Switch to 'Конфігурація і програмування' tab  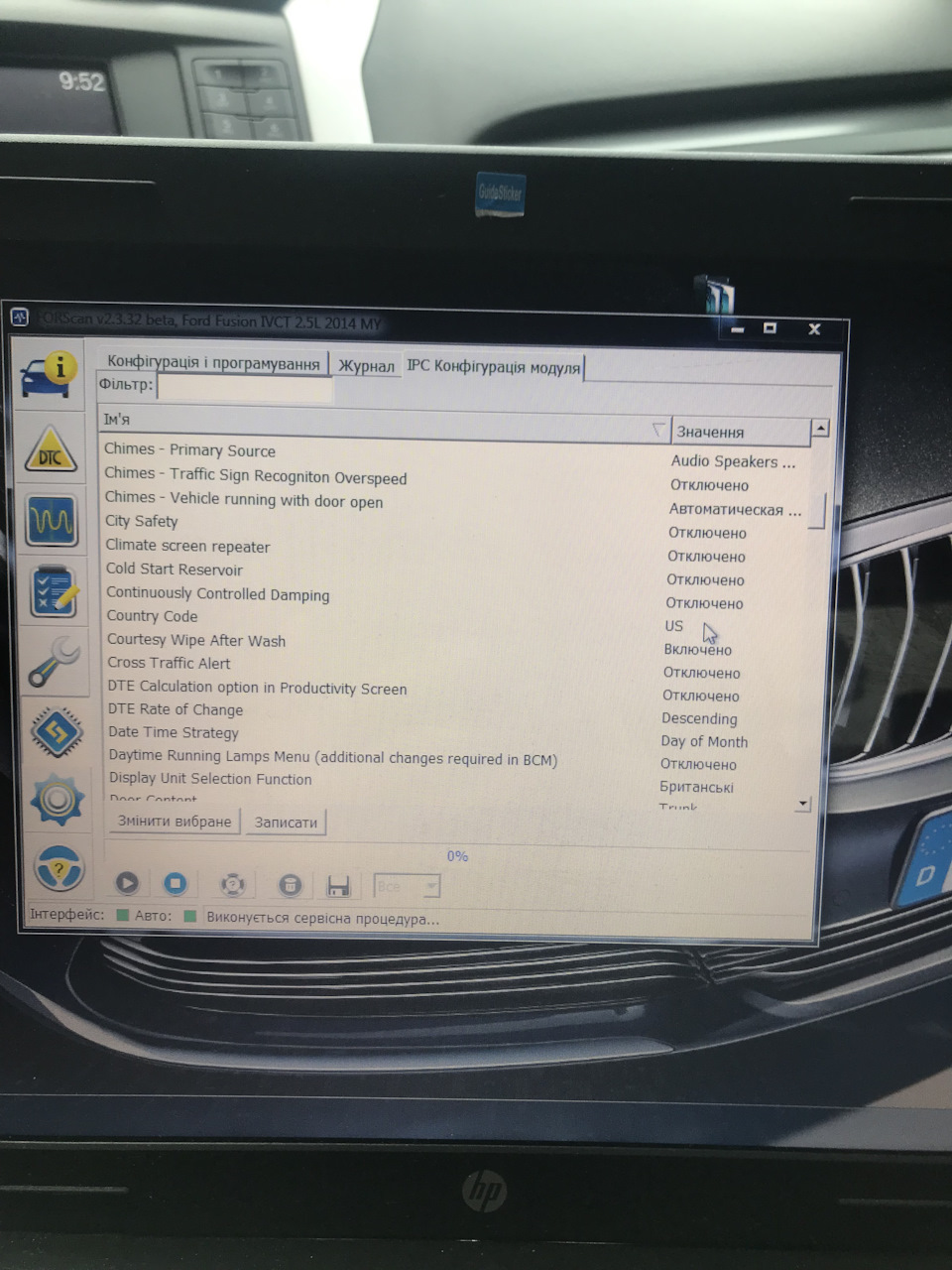(213, 363)
